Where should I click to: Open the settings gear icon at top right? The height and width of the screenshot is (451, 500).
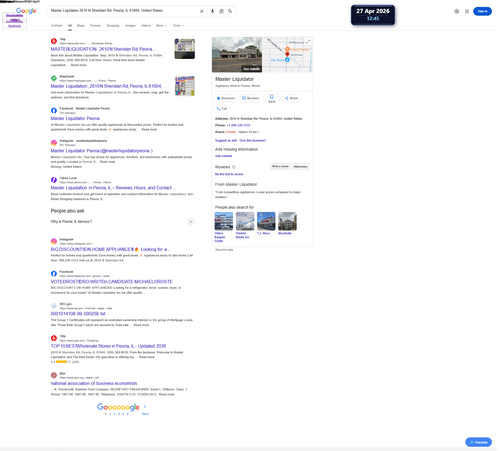(x=457, y=11)
